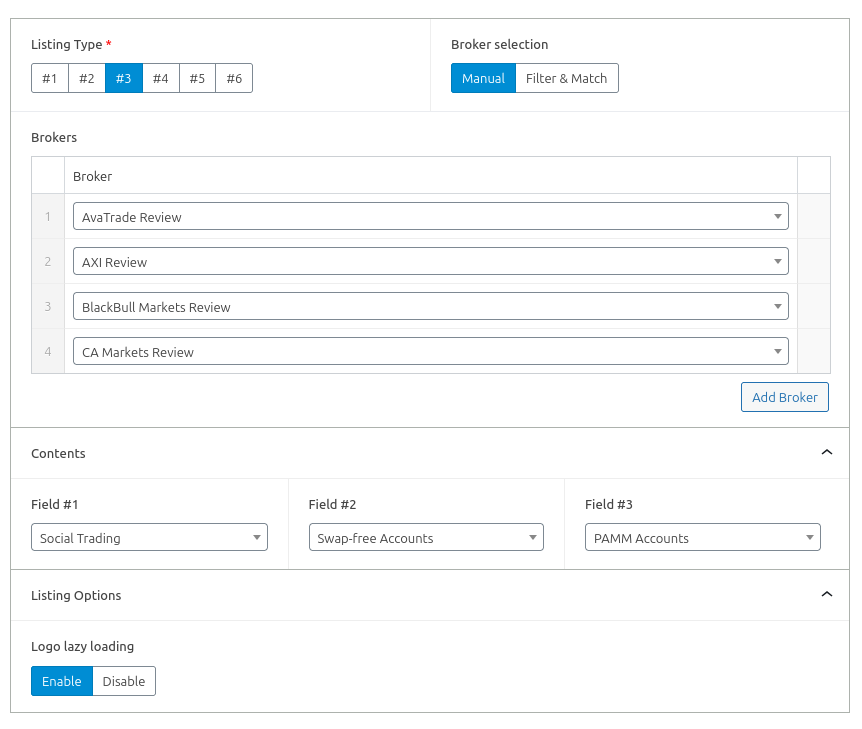Collapse the Listing Options section chevron
Image resolution: width=862 pixels, height=729 pixels.
[826, 594]
